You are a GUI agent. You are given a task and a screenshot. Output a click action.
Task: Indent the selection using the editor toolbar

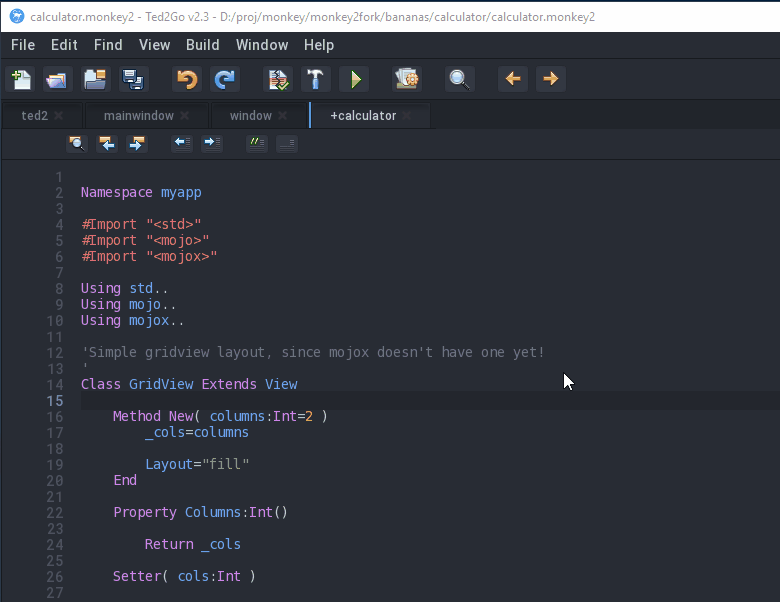click(212, 143)
